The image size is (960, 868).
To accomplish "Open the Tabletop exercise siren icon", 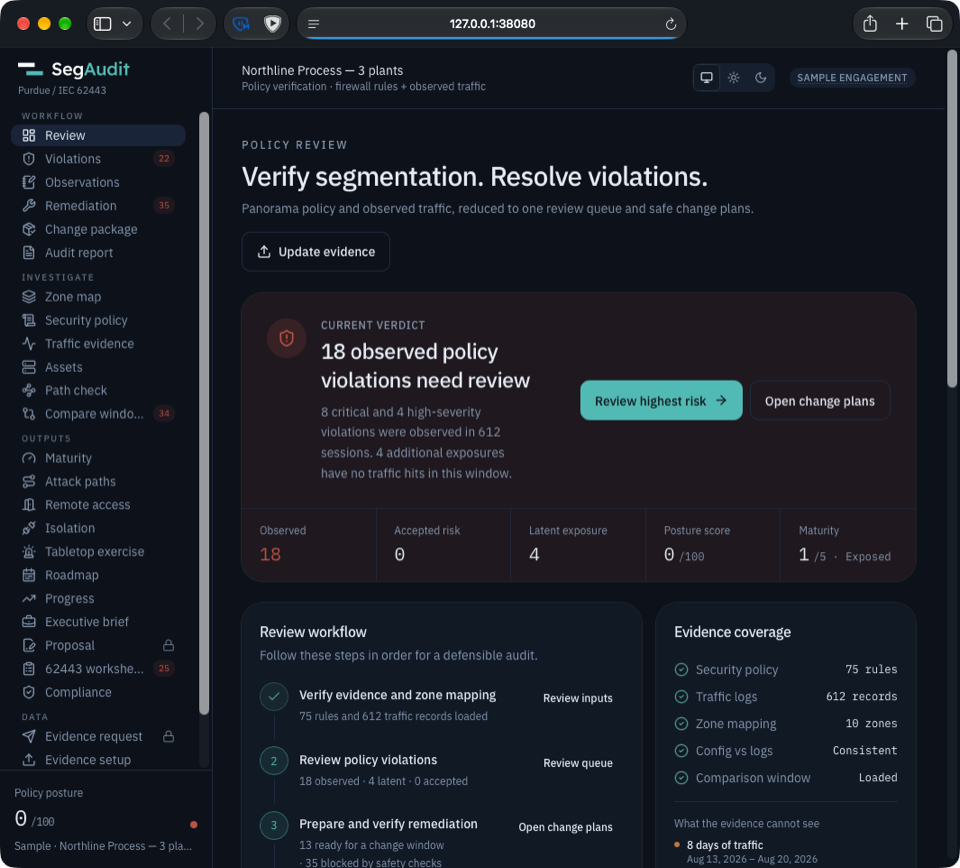I will tap(29, 552).
